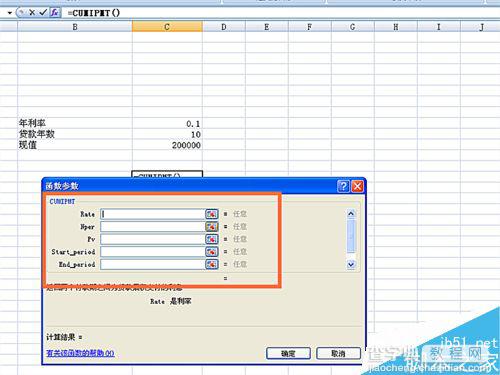Image resolution: width=500 pixels, height=375 pixels.
Task: Select column B header
Action: tap(75, 27)
